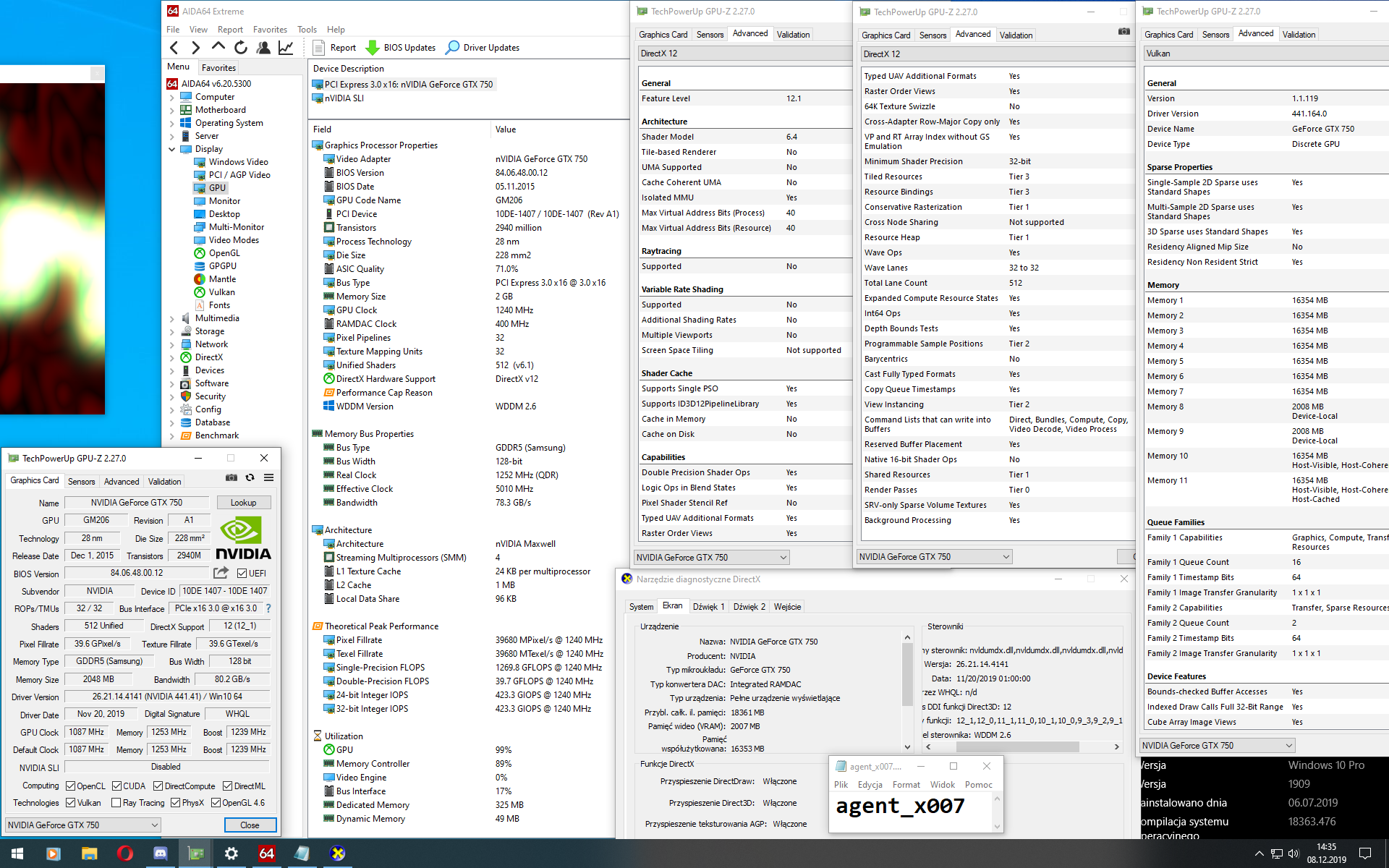Select PCI Express device description entry

(403, 85)
